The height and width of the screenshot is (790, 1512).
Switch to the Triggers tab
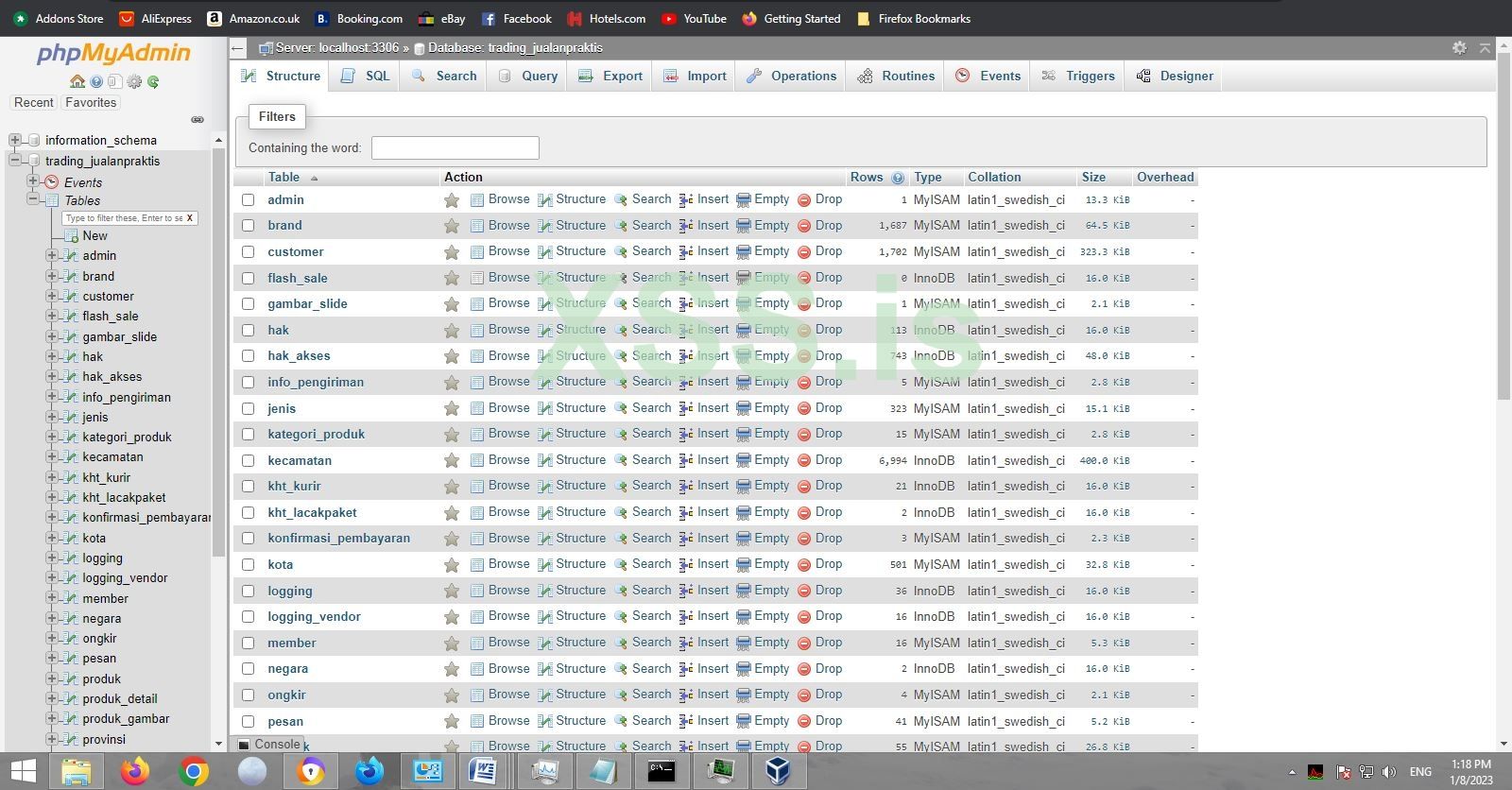tap(1078, 77)
